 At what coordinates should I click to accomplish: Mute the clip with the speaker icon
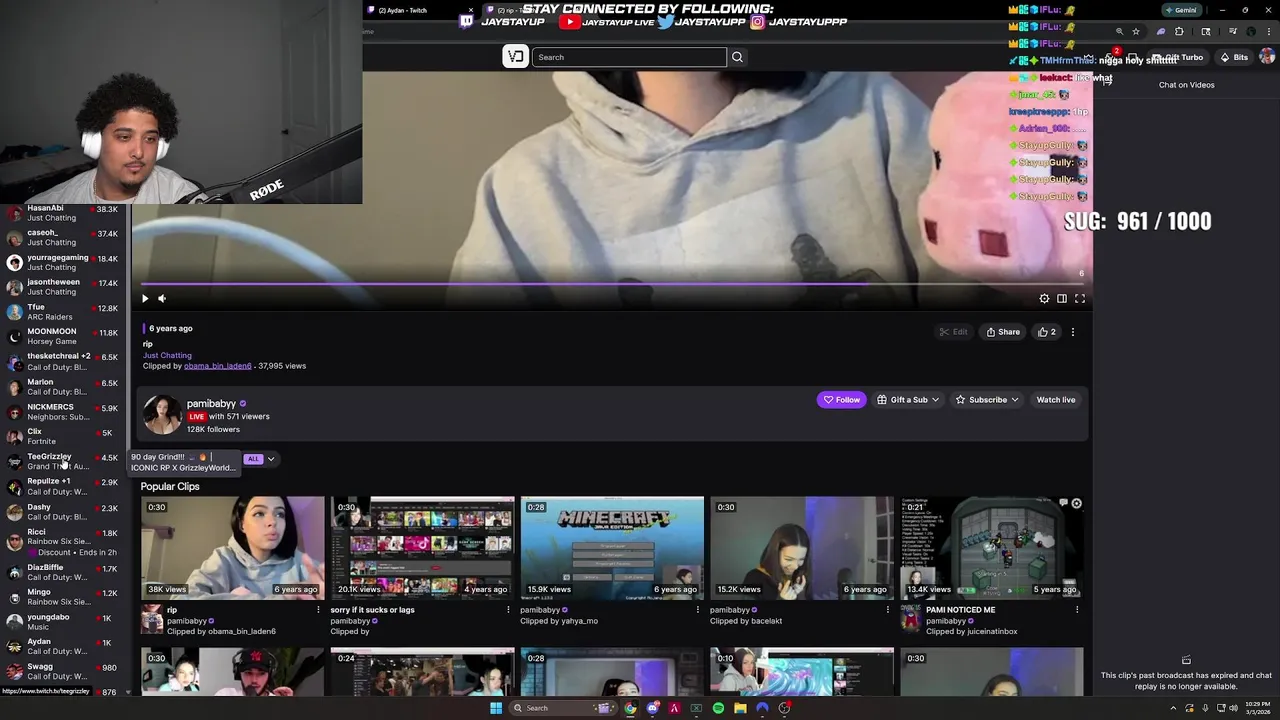click(x=162, y=298)
